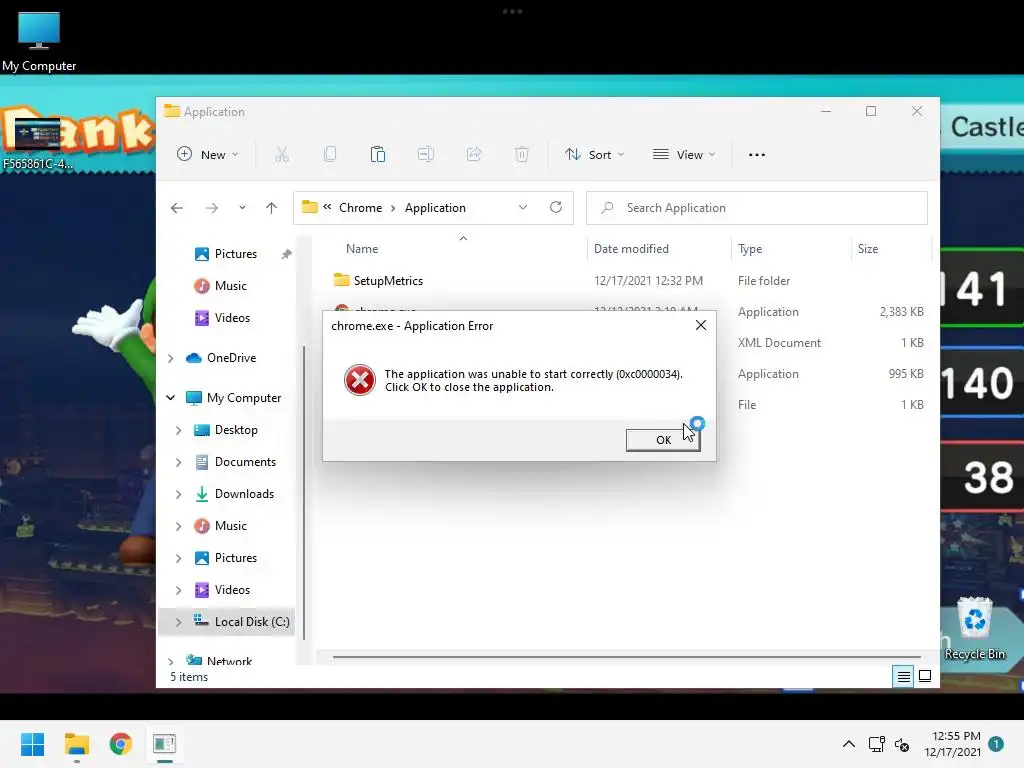
Task: Expand the OneDrive tree node
Action: (170, 358)
